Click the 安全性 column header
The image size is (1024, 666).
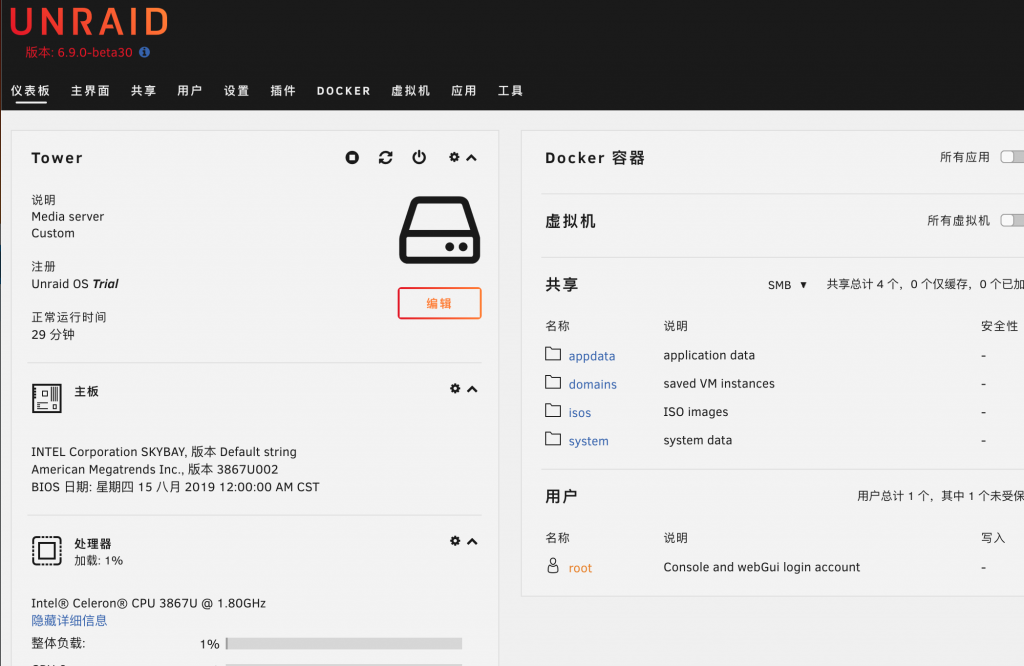pyautogui.click(x=999, y=326)
